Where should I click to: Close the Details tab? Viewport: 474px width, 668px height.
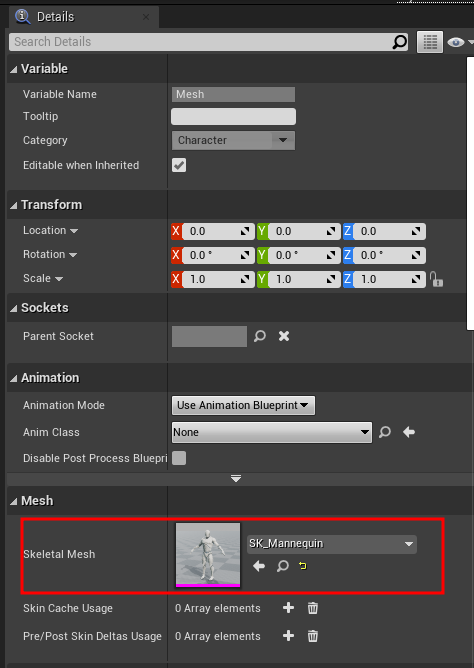click(x=146, y=17)
